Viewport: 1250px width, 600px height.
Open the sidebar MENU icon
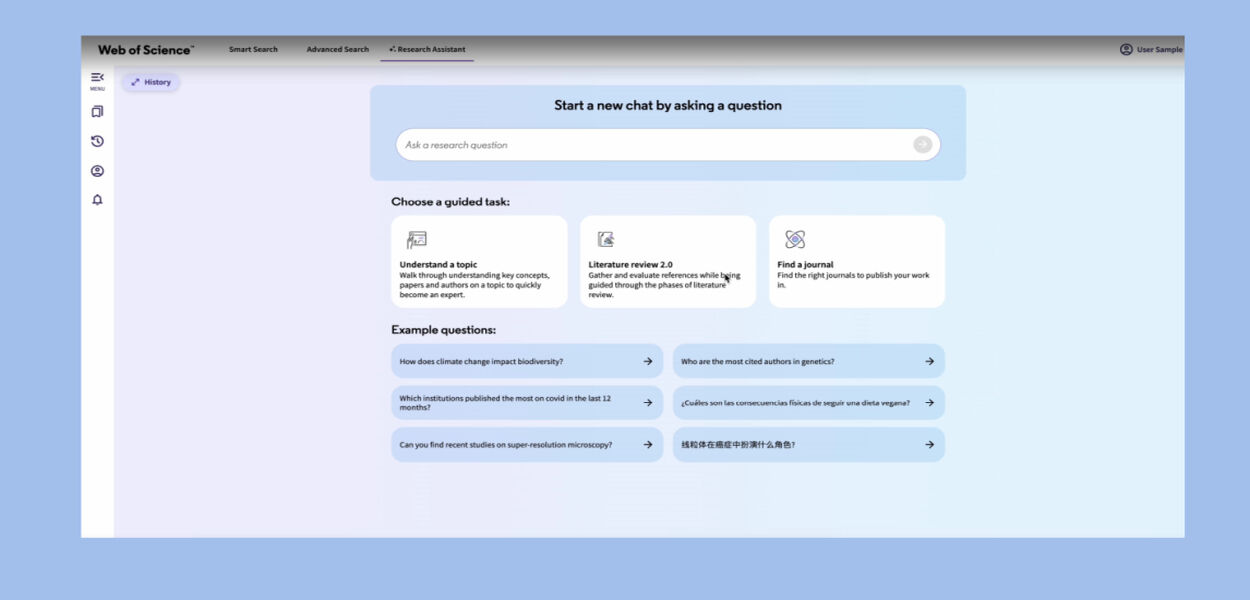[97, 80]
